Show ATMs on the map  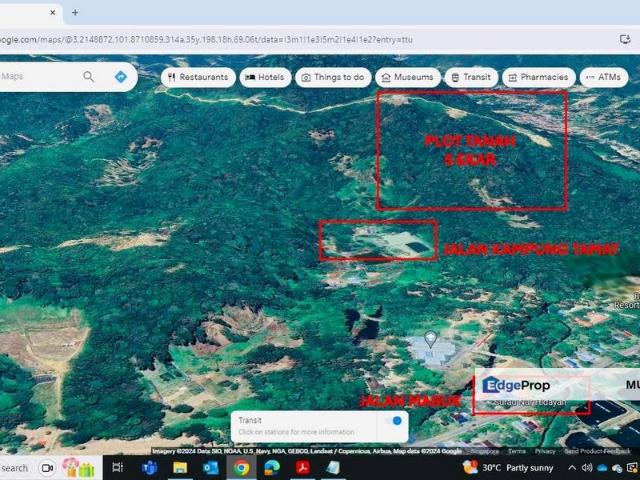(x=604, y=77)
